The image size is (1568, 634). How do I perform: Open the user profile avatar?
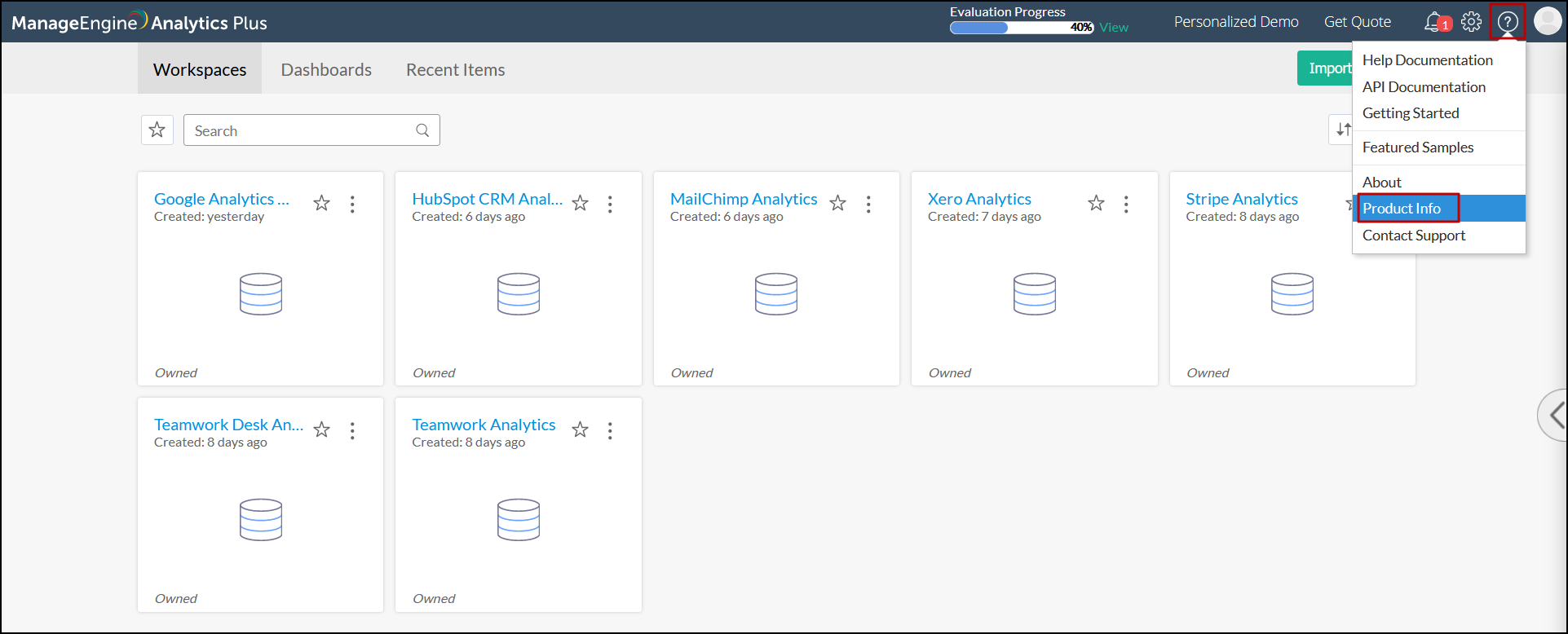click(x=1547, y=21)
